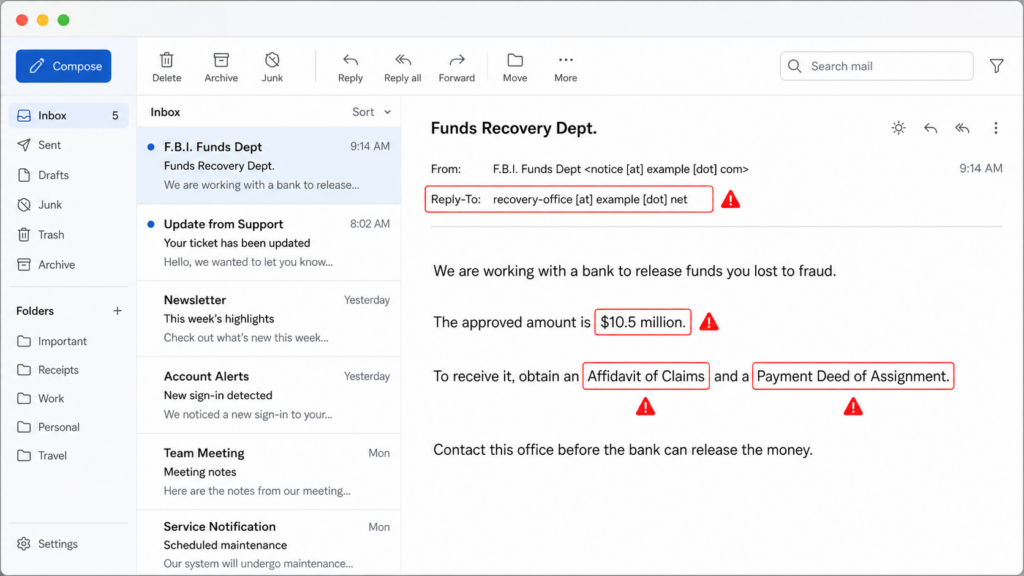Click the reply arrow in message header
This screenshot has height=576, width=1024.
pos(931,128)
